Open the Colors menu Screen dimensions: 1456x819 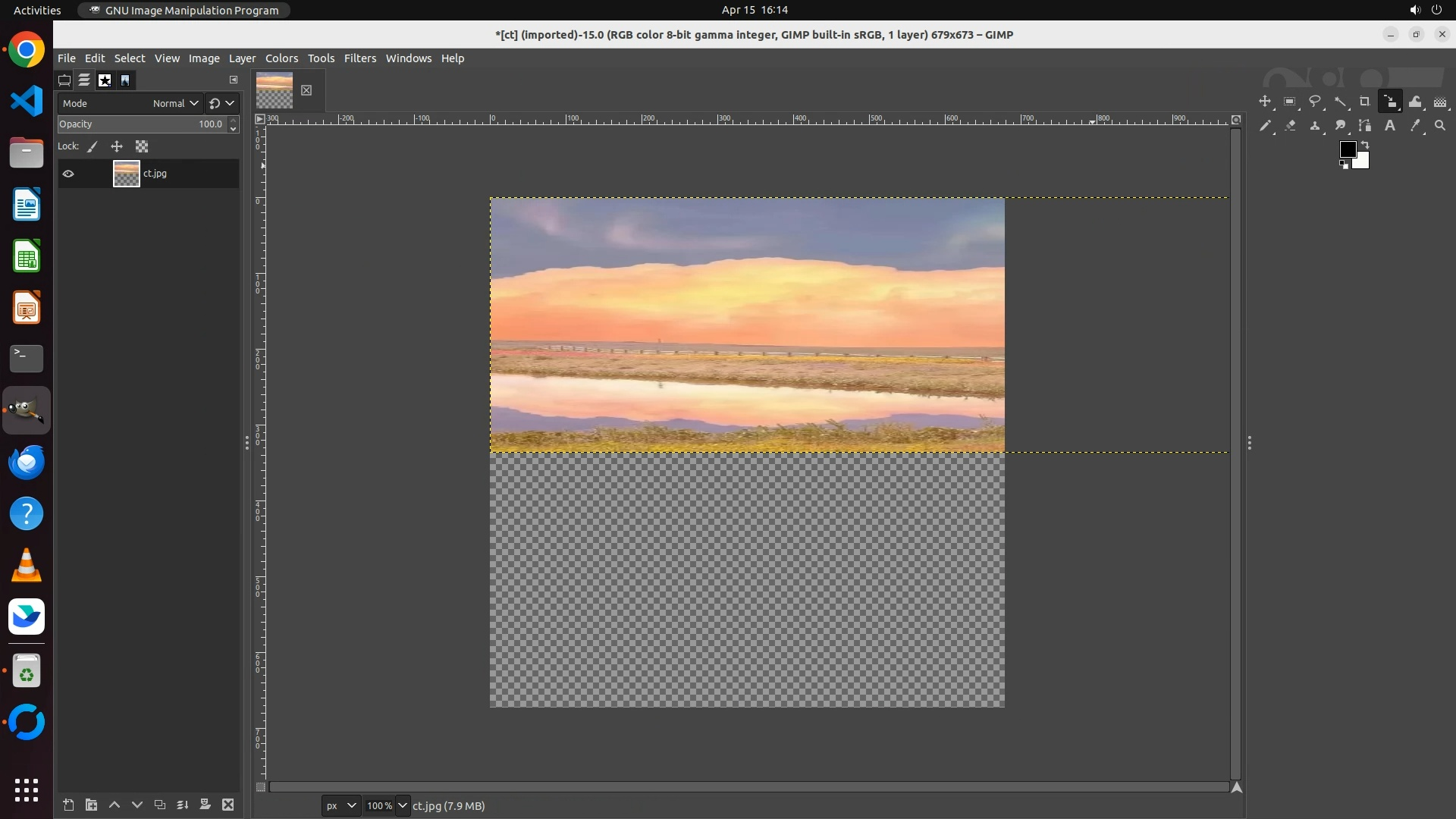tap(281, 58)
